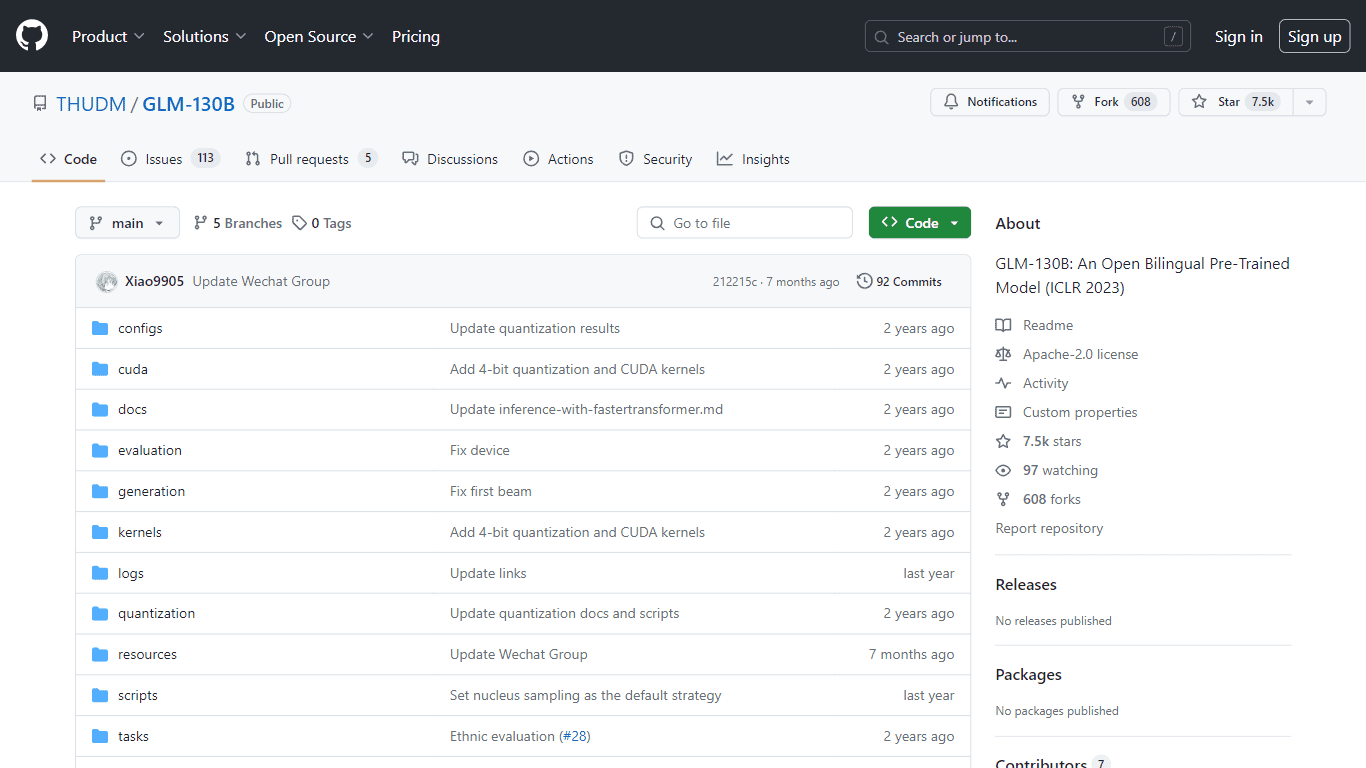The image size is (1366, 768).
Task: Click the logs folder icon
Action: pos(100,573)
